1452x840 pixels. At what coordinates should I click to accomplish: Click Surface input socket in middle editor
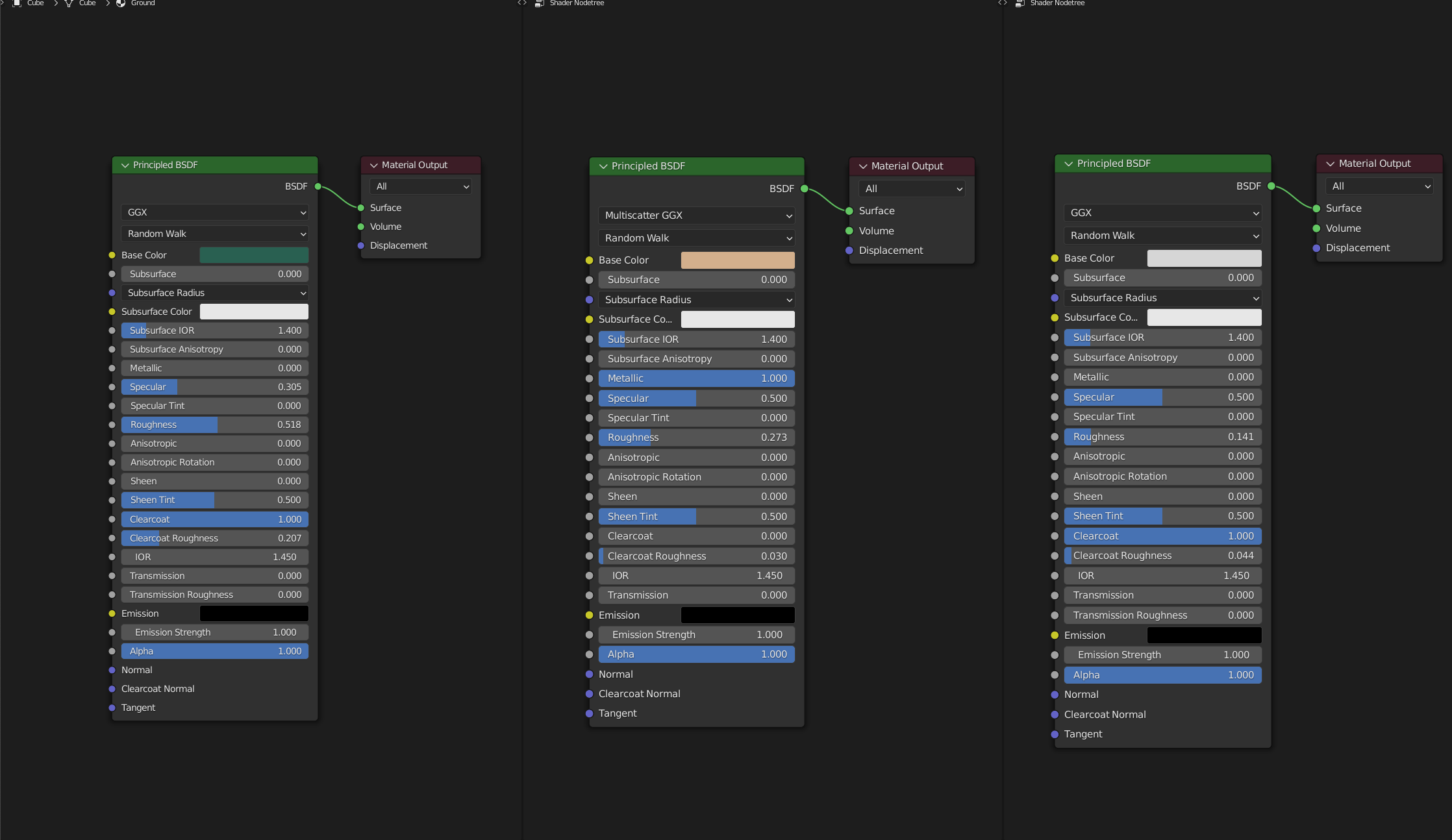849,211
